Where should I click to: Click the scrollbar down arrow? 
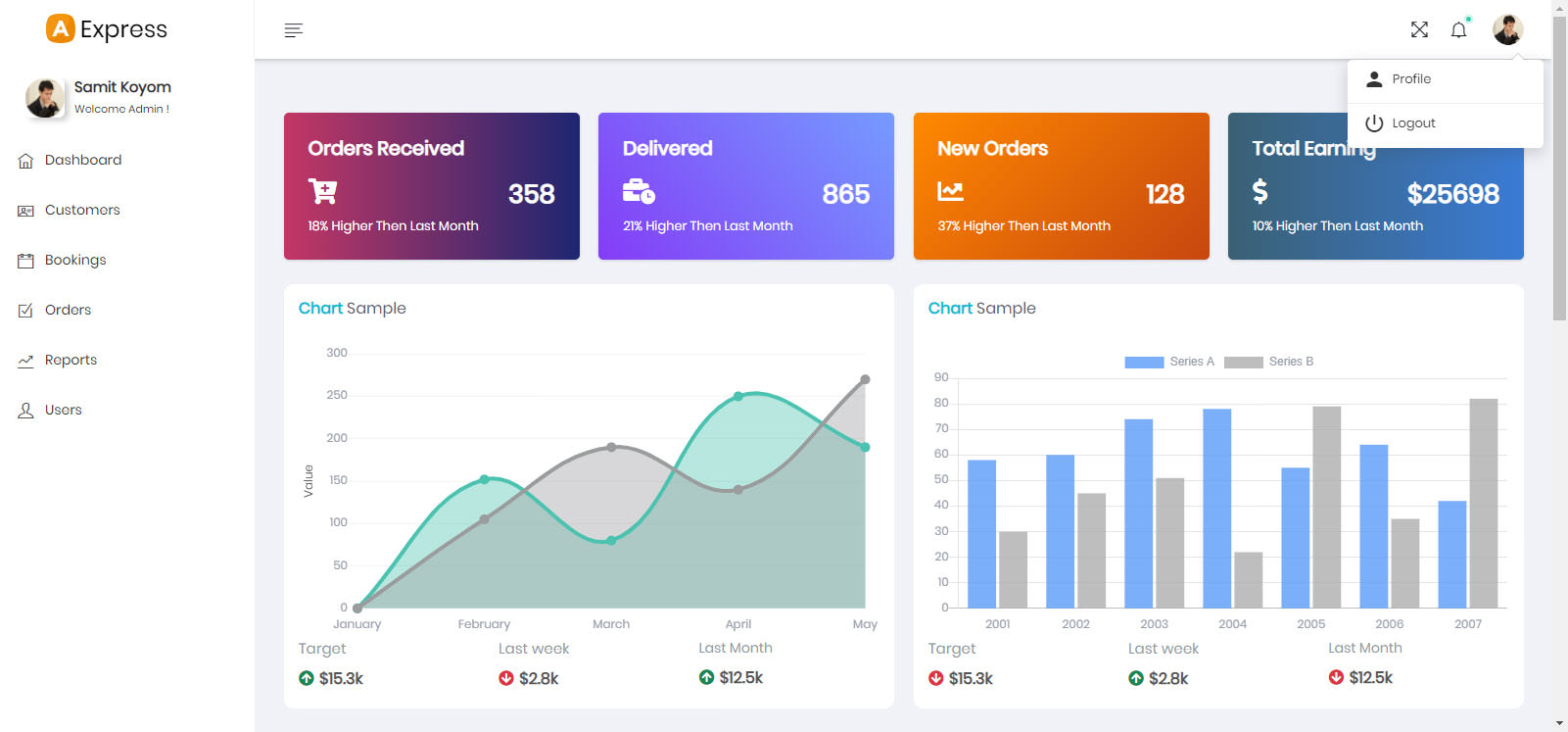pos(1560,724)
